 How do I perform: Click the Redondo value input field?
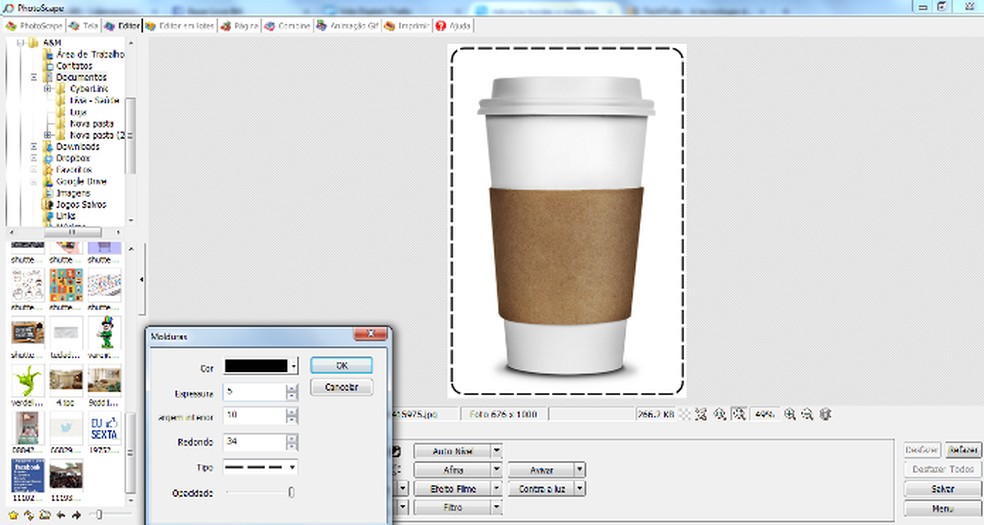coord(254,441)
